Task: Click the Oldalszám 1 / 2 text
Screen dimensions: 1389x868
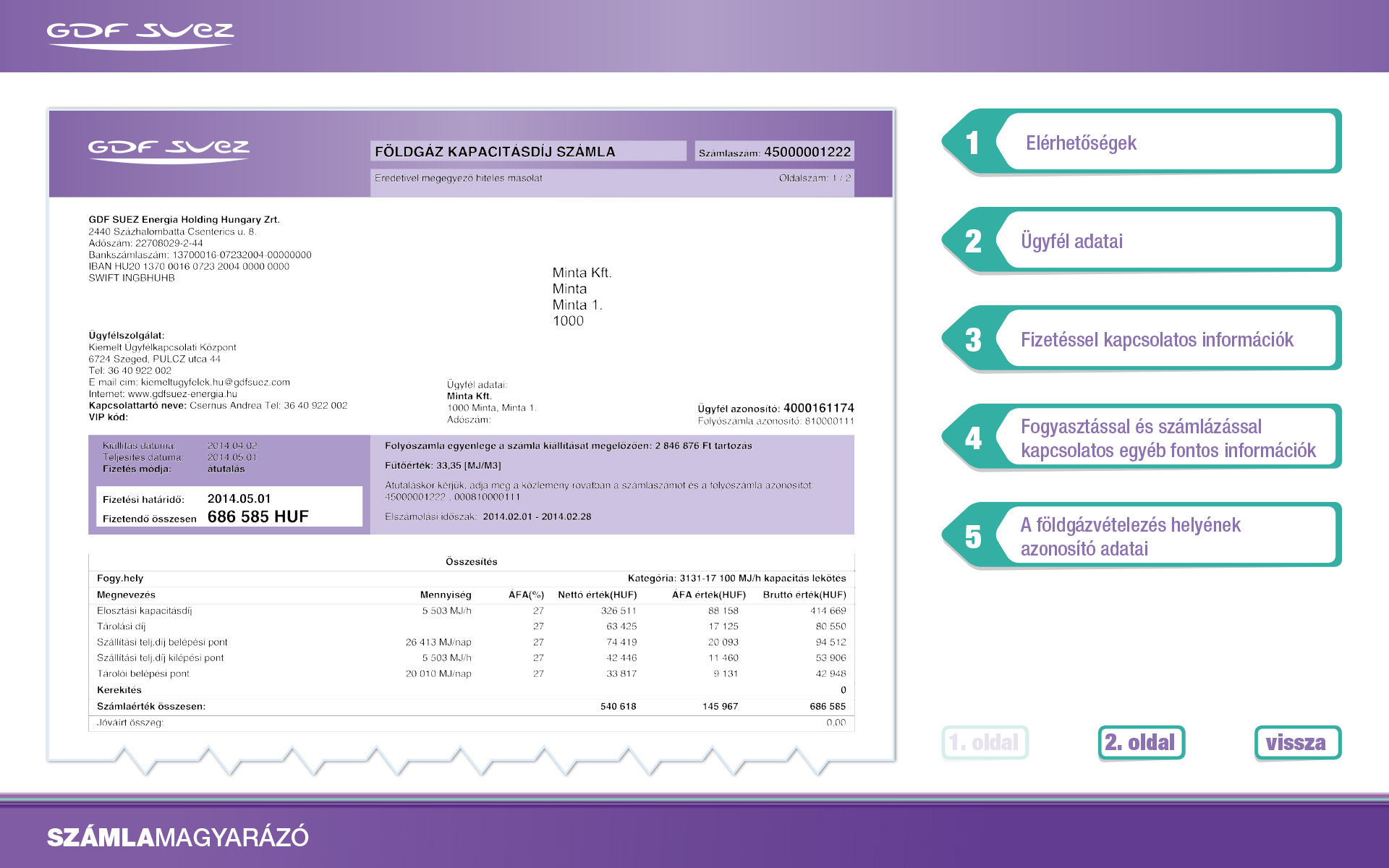Action: pyautogui.click(x=815, y=178)
